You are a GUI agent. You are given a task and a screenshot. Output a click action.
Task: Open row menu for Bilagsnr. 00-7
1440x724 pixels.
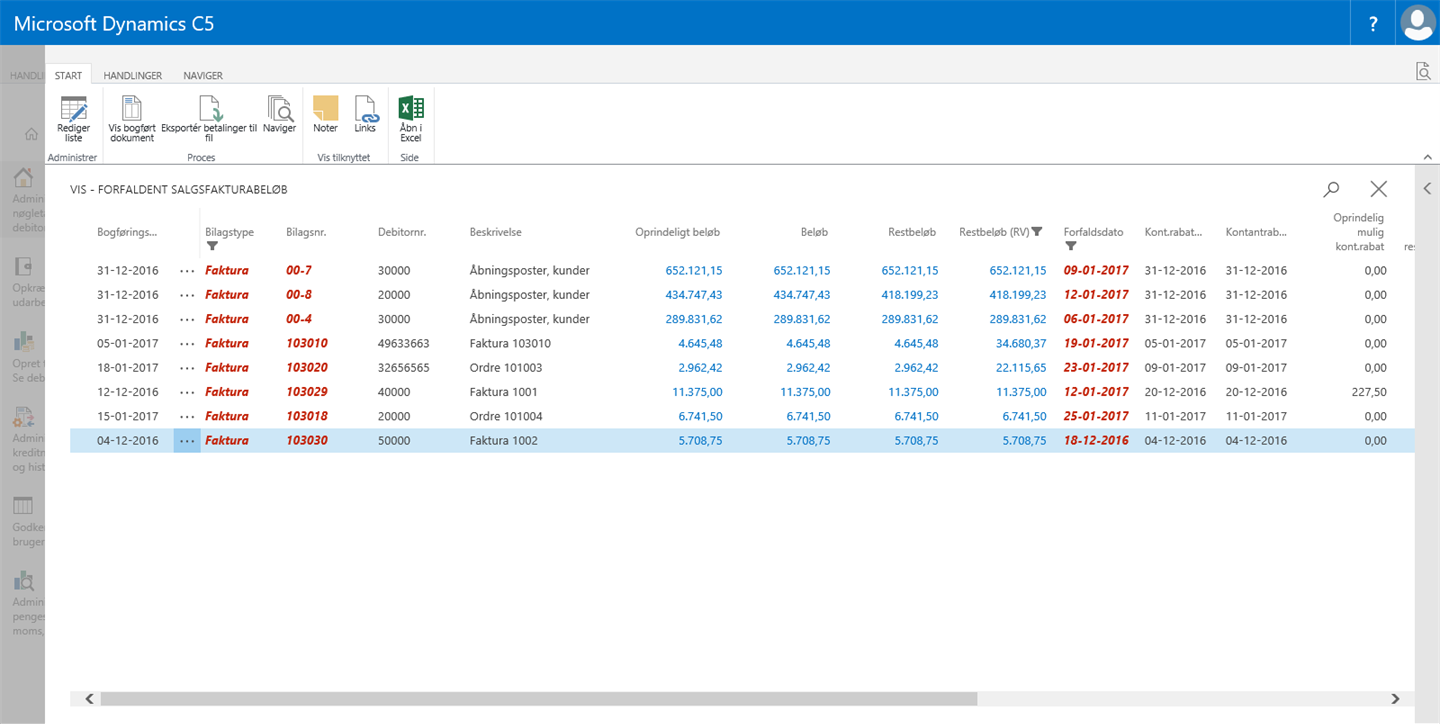coord(187,271)
